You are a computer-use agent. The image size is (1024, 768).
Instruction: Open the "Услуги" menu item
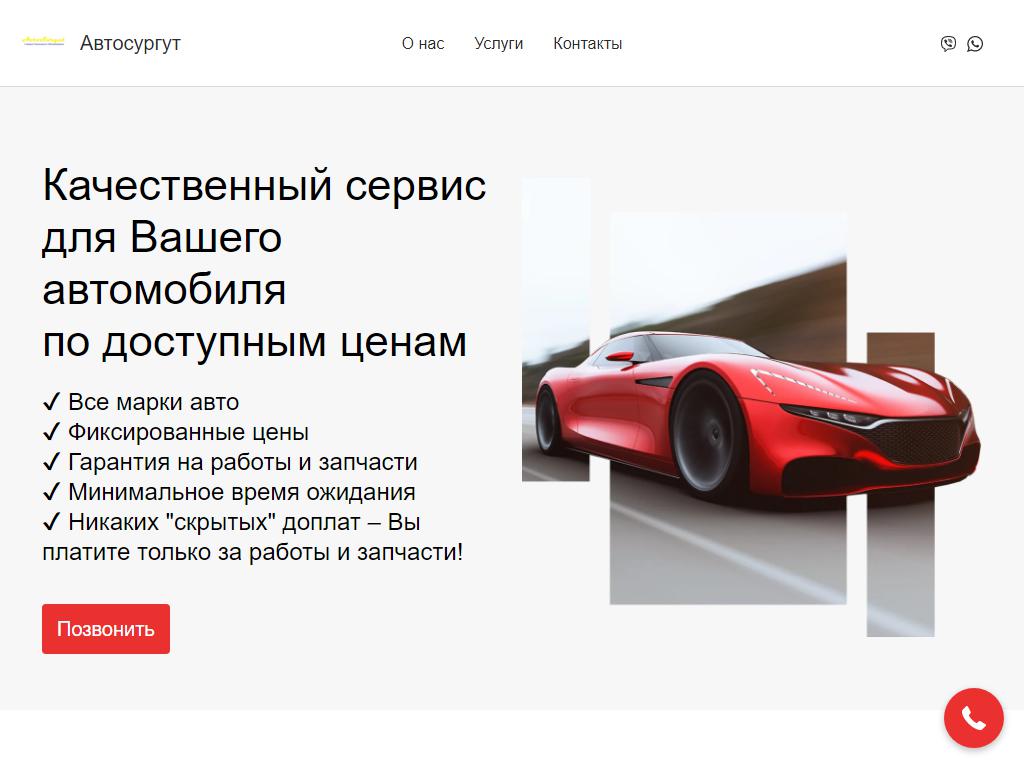point(498,44)
